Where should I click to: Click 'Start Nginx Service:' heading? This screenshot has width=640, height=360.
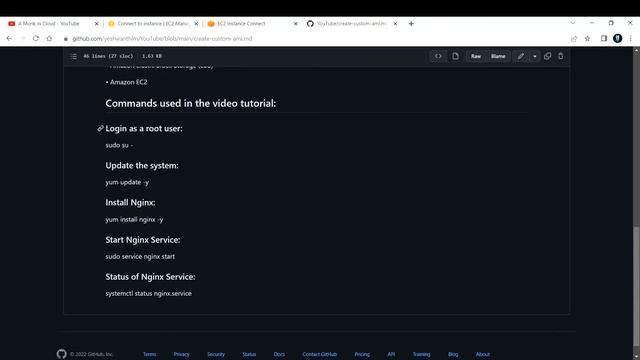pos(142,240)
